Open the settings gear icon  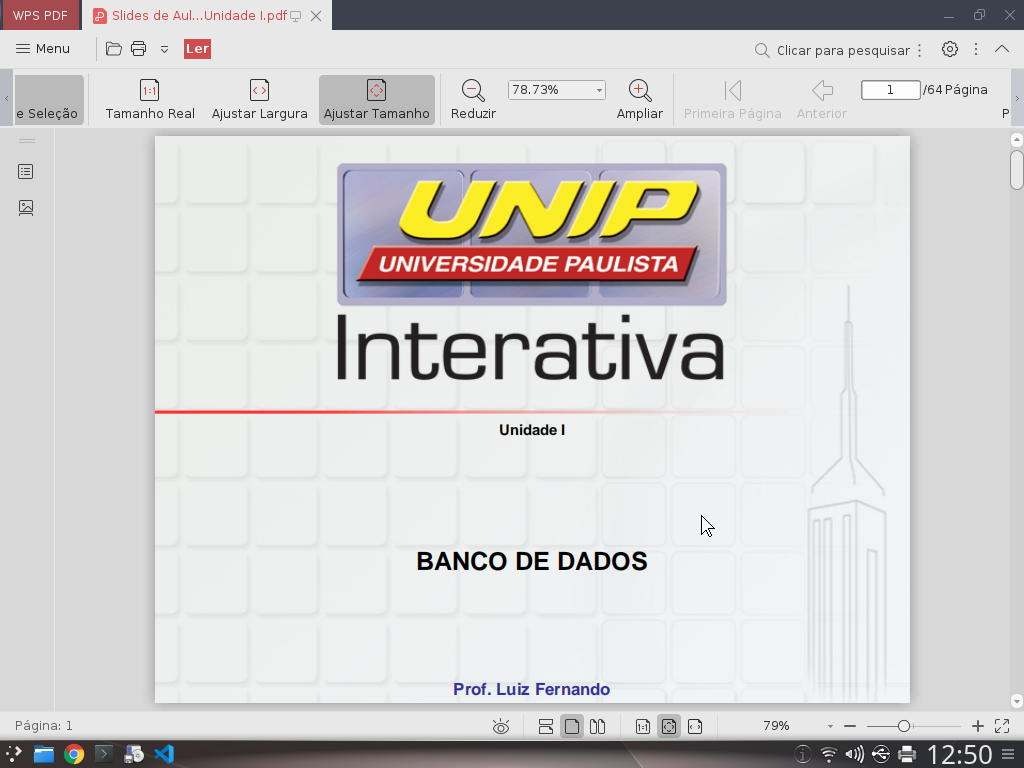pos(950,49)
